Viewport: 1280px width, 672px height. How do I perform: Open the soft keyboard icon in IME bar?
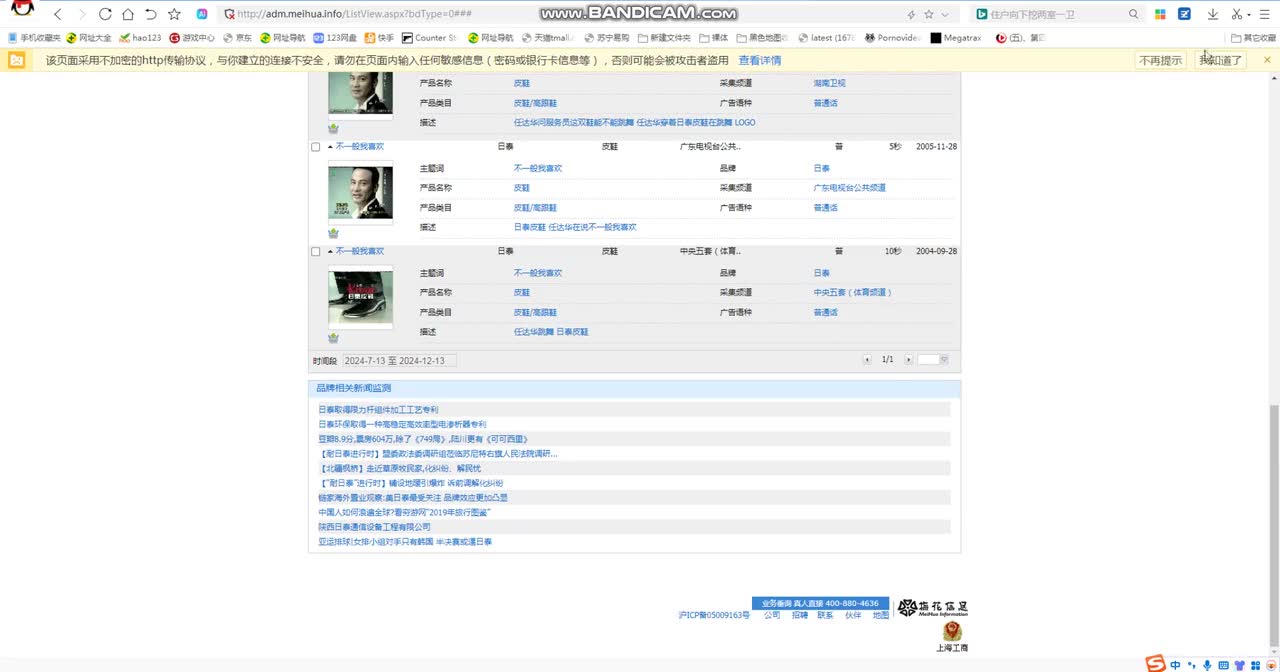coord(1223,665)
